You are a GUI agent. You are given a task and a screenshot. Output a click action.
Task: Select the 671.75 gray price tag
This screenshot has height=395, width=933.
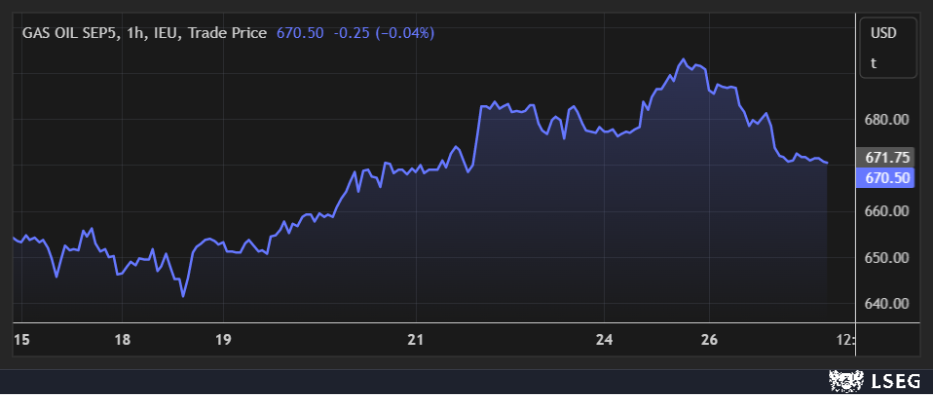coord(884,157)
